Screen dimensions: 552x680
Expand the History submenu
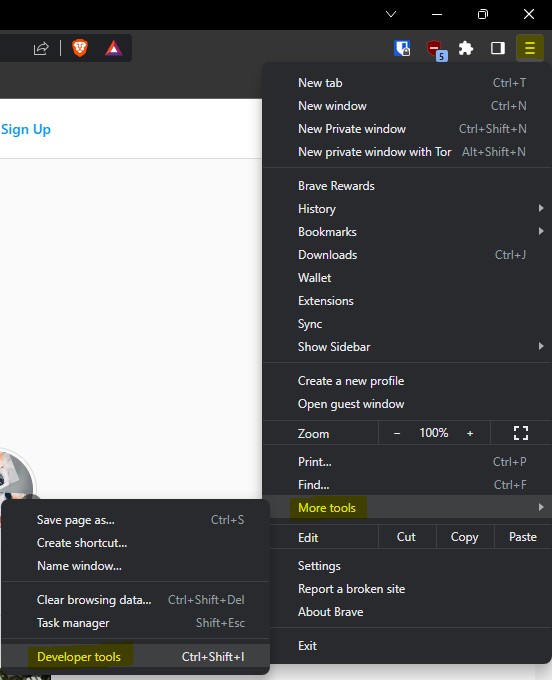407,209
